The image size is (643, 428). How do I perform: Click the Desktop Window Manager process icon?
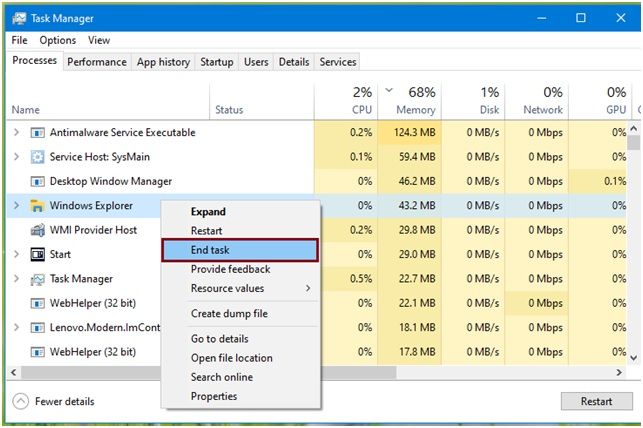click(x=38, y=182)
